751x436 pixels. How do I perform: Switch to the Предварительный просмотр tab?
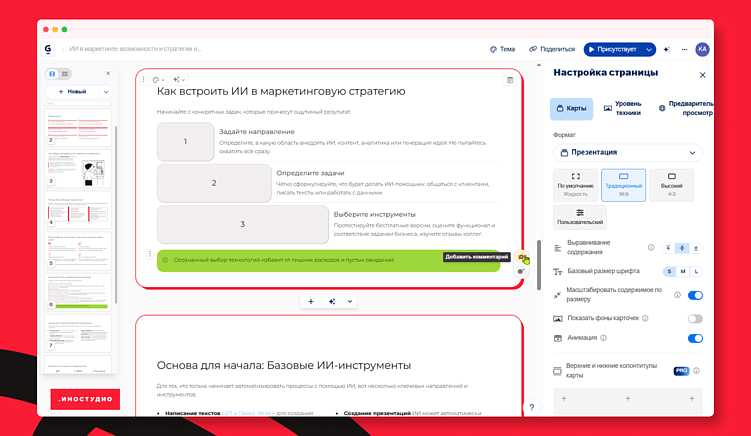point(686,108)
